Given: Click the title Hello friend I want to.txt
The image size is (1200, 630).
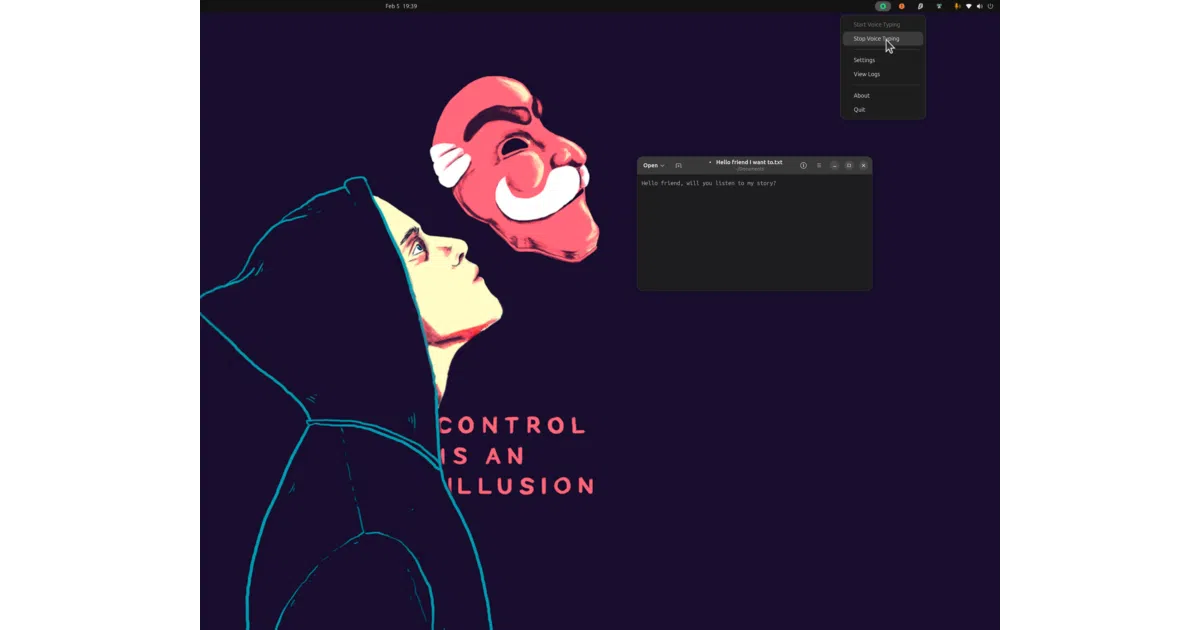Looking at the screenshot, I should point(749,162).
